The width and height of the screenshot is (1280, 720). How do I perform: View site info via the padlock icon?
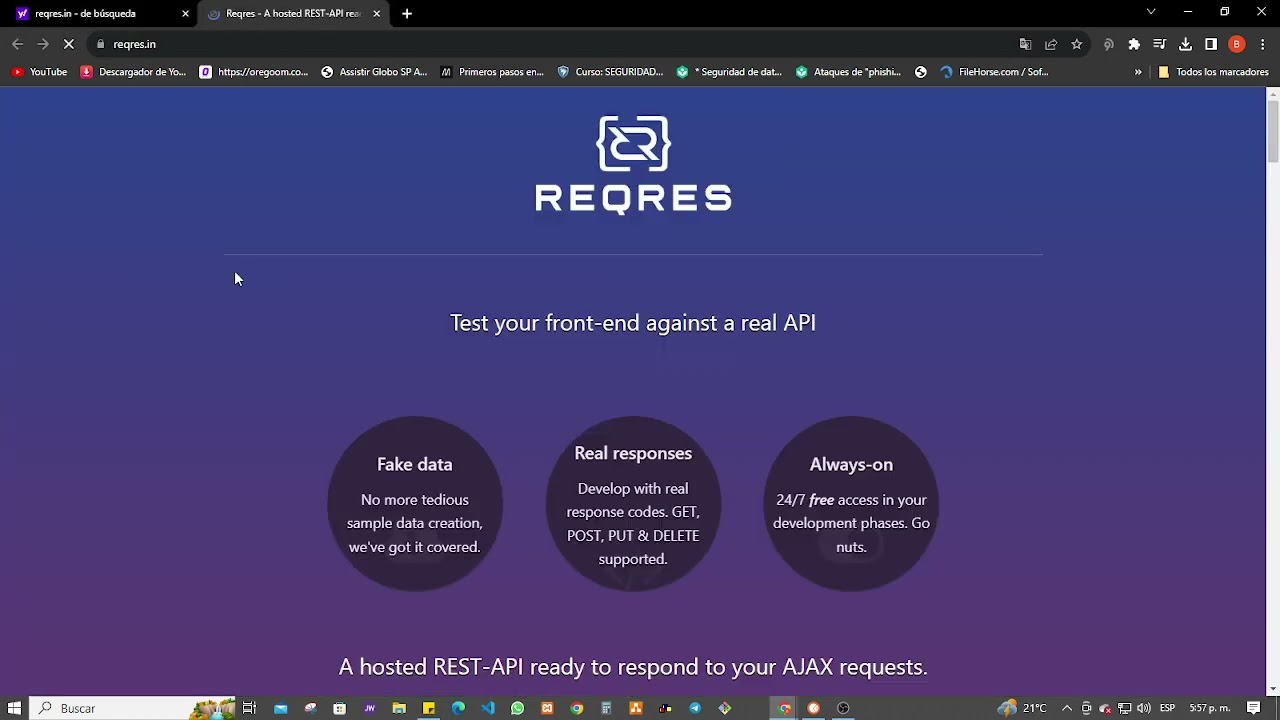100,44
